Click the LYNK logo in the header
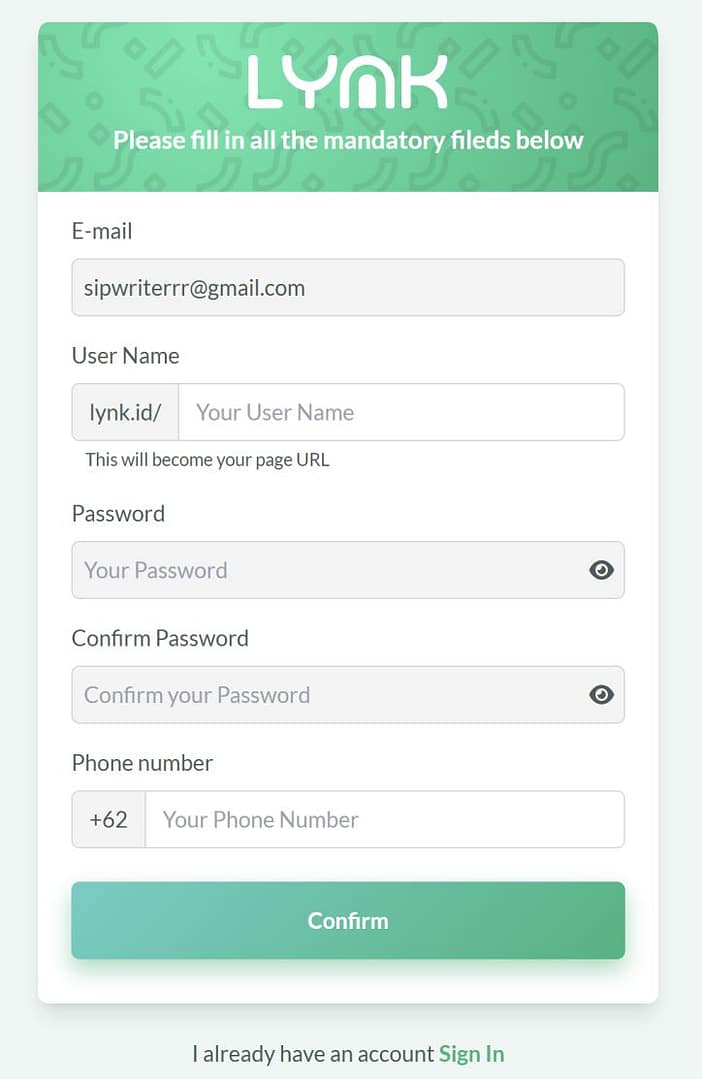The height and width of the screenshot is (1079, 702). point(347,82)
